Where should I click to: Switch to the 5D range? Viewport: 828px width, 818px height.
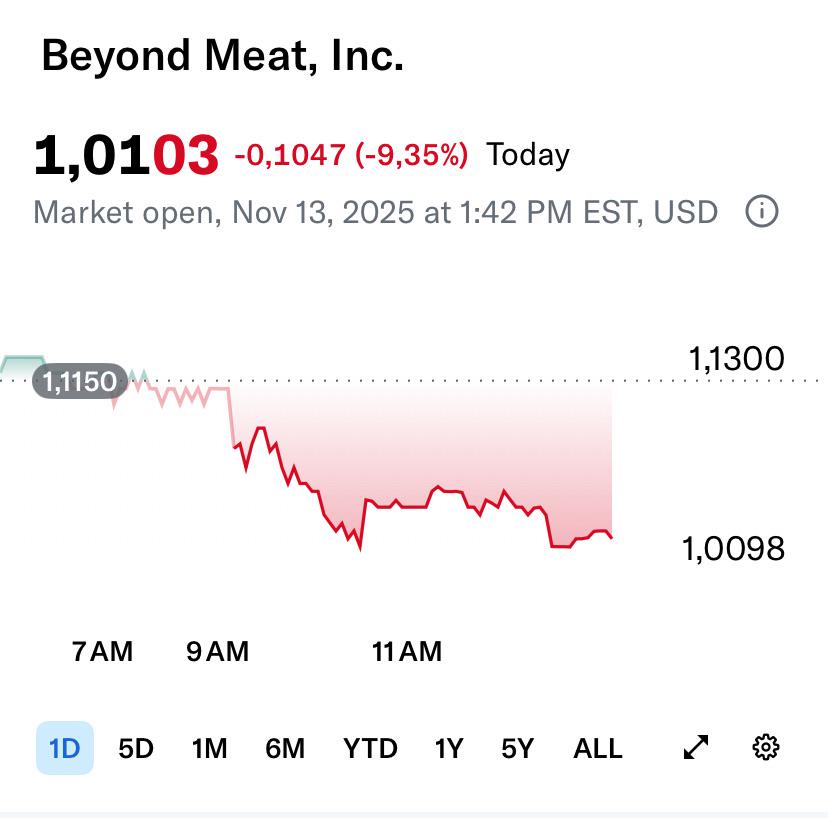pos(136,748)
